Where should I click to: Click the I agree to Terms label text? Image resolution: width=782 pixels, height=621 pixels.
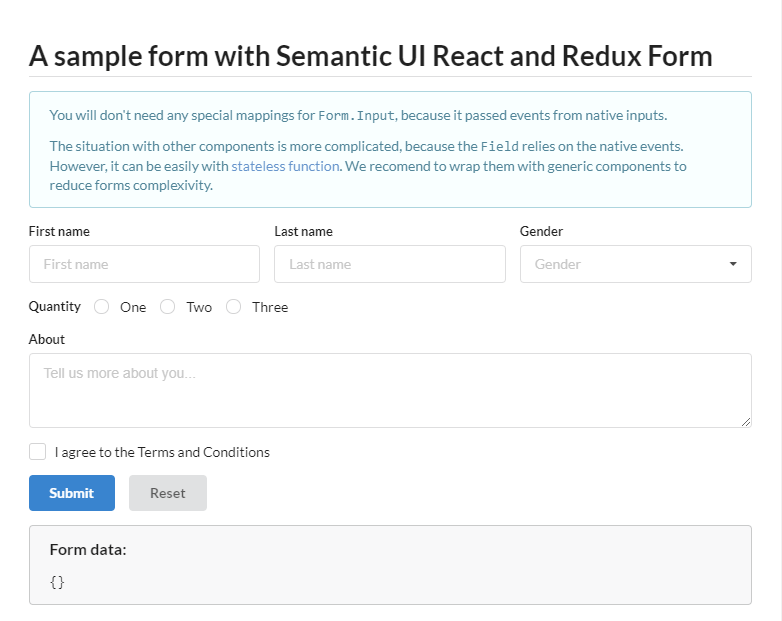click(162, 452)
